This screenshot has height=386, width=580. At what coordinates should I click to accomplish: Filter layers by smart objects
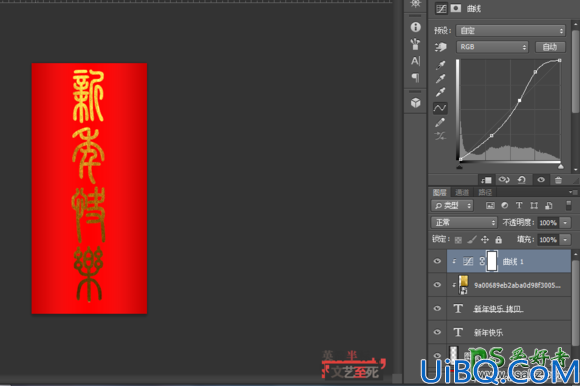(549, 206)
